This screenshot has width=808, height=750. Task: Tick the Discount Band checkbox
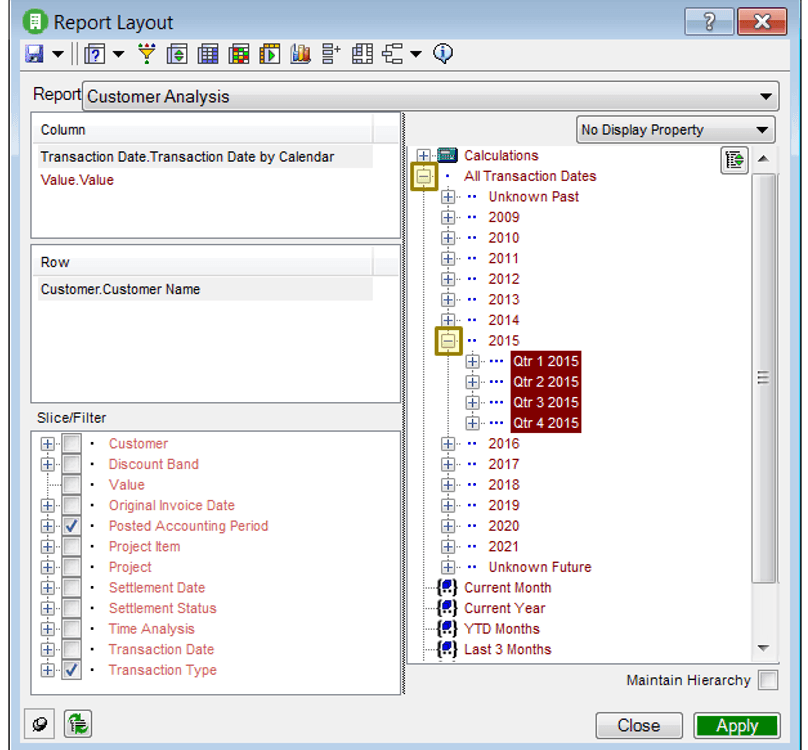(x=71, y=464)
